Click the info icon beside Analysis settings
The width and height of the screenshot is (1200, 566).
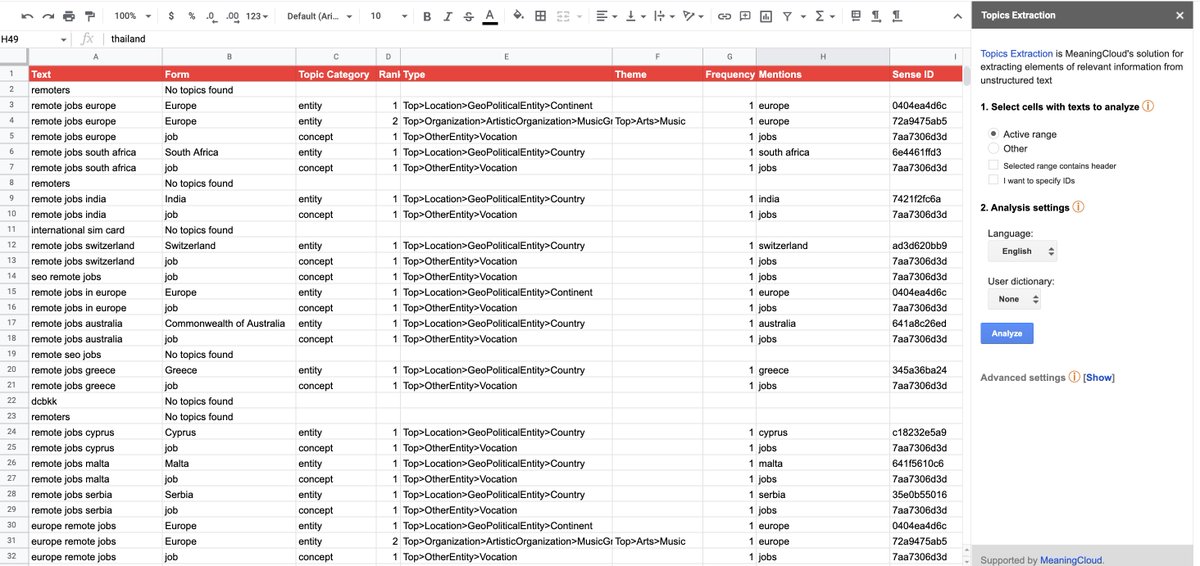tap(1078, 207)
